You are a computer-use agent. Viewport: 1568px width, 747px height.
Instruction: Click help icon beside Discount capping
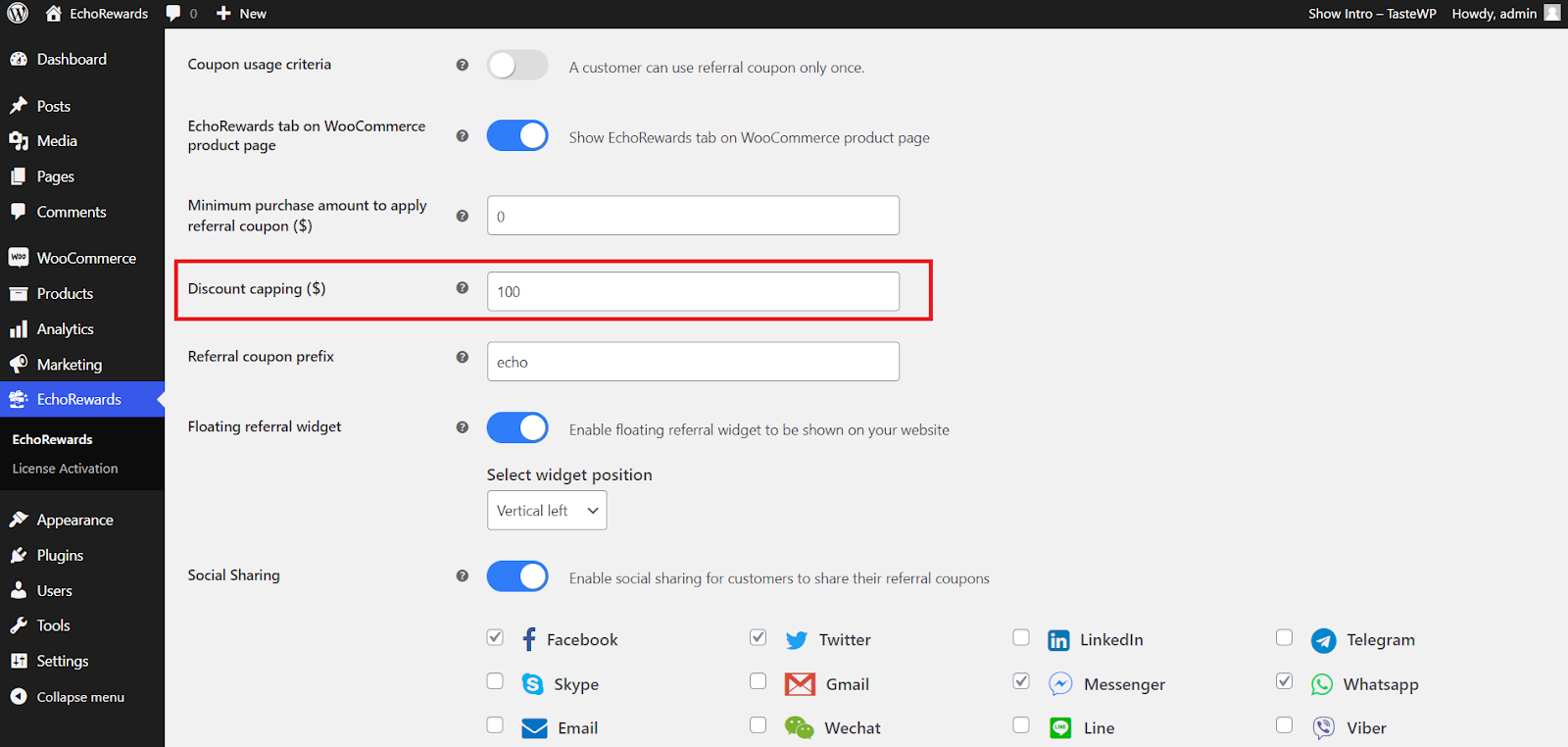[x=463, y=288]
